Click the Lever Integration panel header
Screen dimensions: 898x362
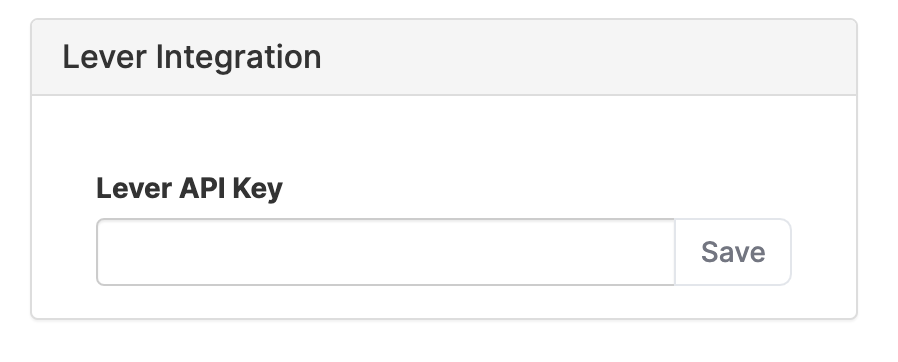pos(444,57)
